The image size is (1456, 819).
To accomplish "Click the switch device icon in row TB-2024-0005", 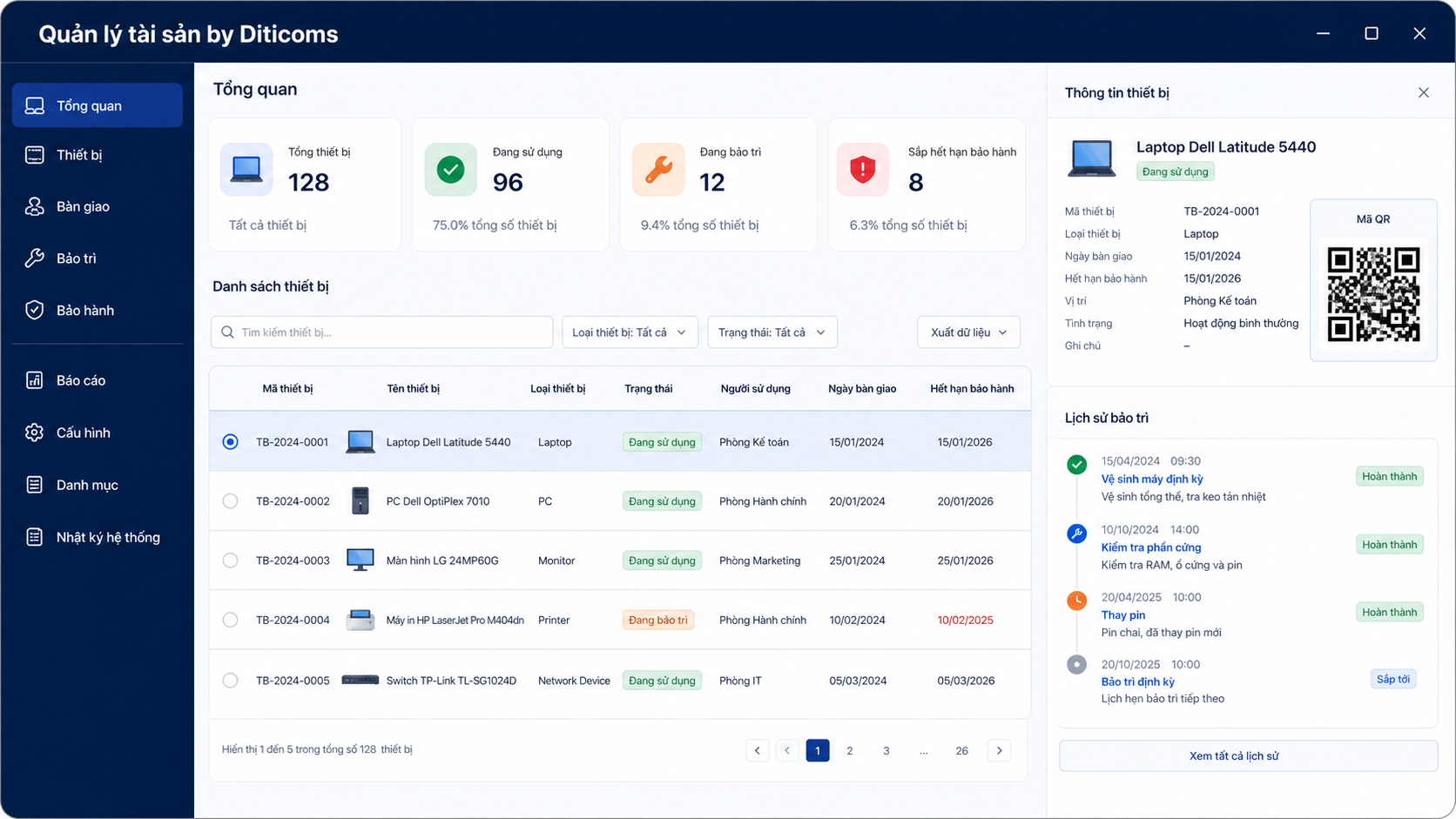I will (x=361, y=680).
